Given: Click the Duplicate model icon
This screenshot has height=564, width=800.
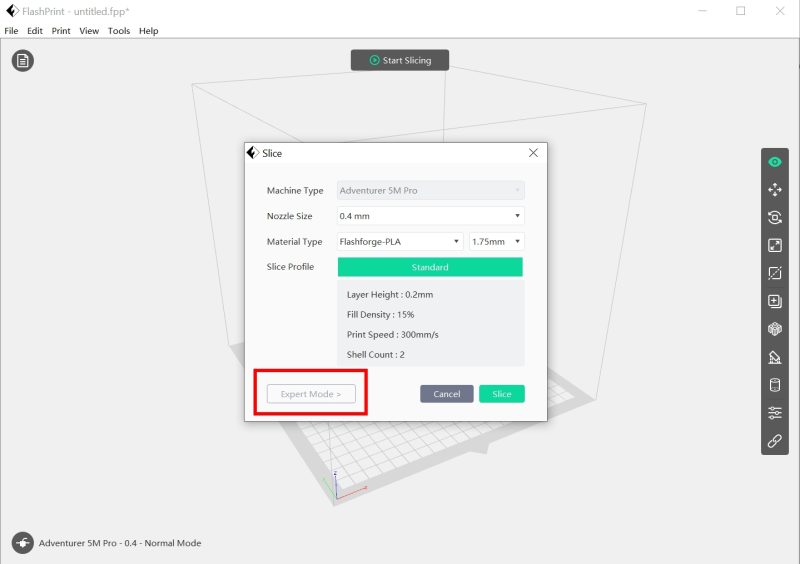Looking at the screenshot, I should click(774, 301).
